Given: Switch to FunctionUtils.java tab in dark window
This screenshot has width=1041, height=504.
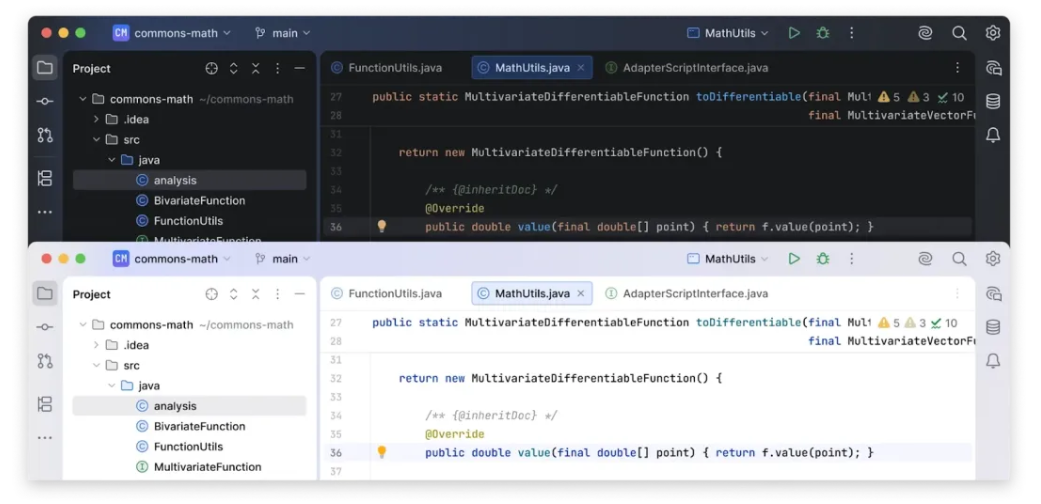Looking at the screenshot, I should click(386, 68).
